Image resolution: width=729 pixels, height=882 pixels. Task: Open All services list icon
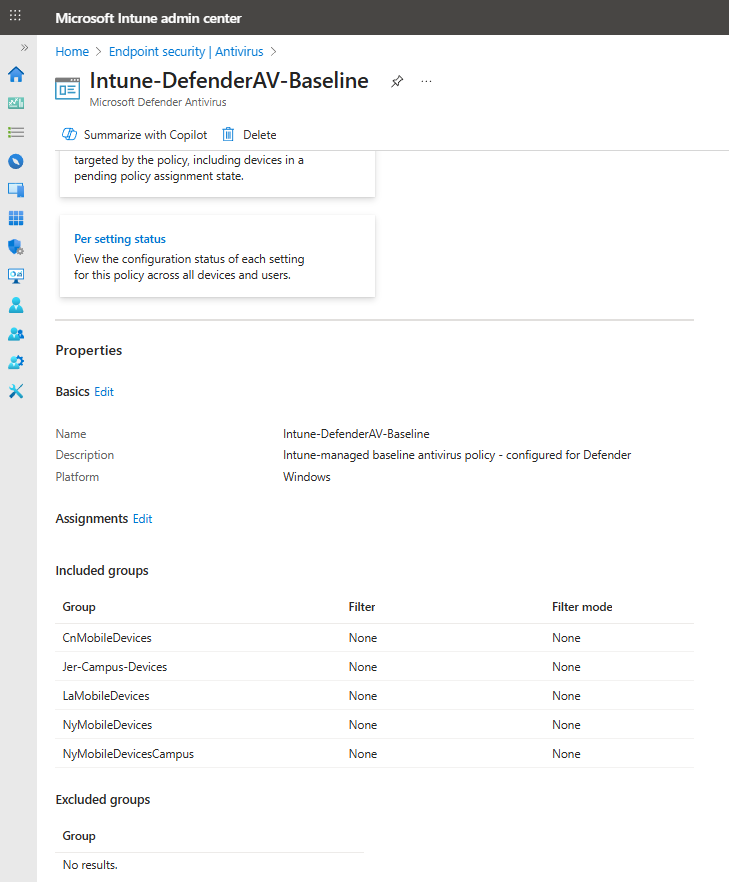coord(16,132)
